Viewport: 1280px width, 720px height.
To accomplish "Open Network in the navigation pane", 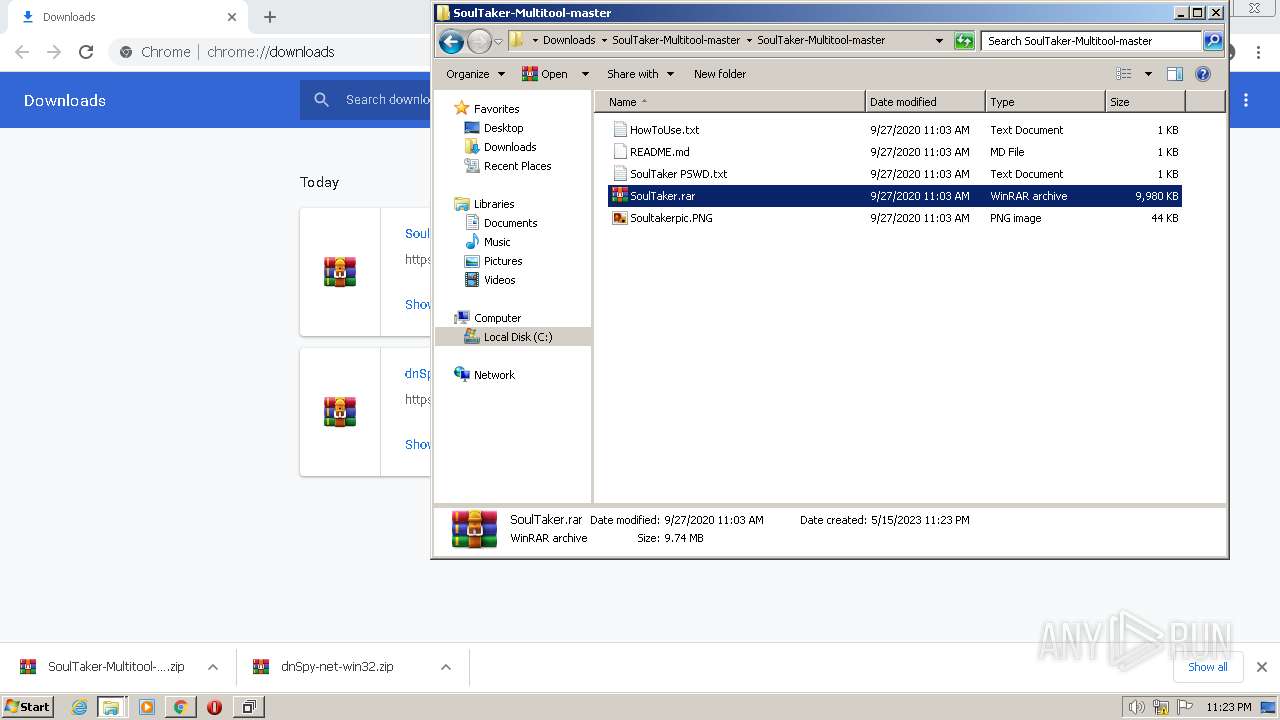I will point(494,375).
